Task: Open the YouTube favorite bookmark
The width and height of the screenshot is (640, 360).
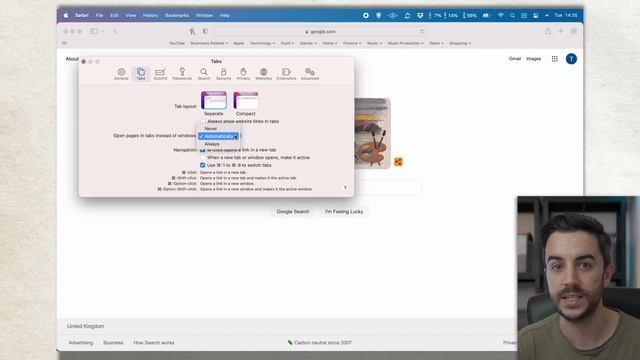Action: tap(177, 43)
